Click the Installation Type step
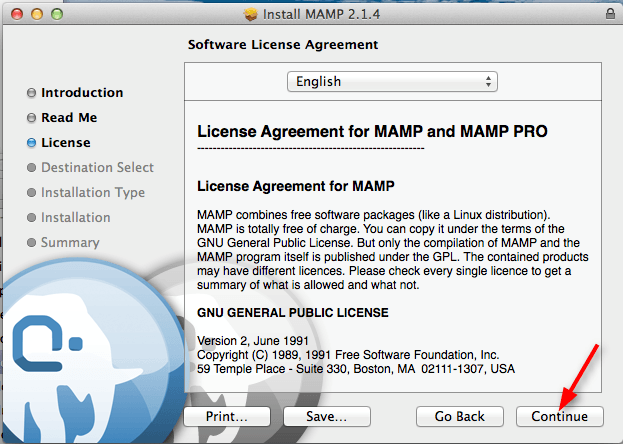 pos(93,193)
